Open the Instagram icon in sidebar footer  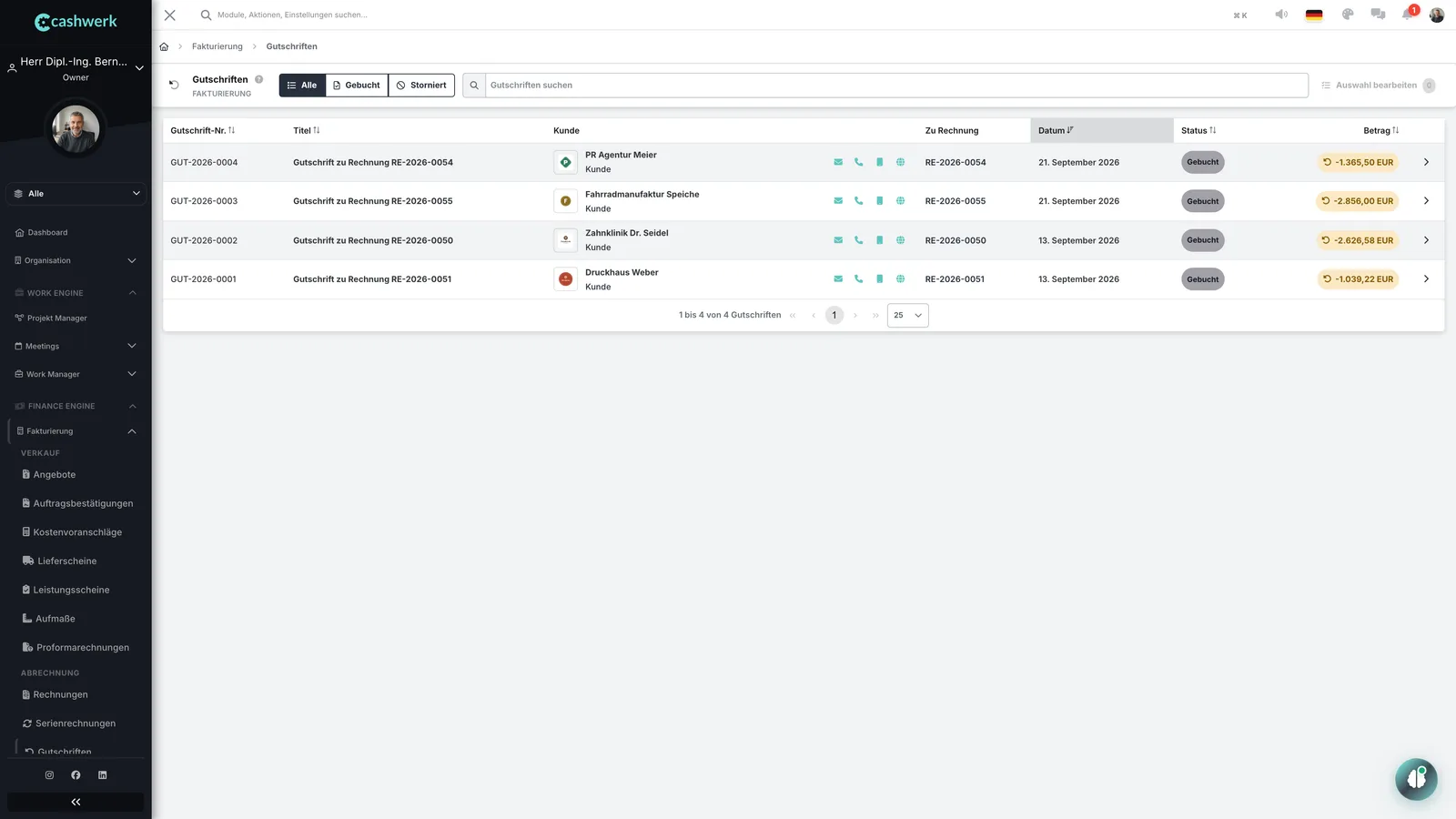pos(49,775)
